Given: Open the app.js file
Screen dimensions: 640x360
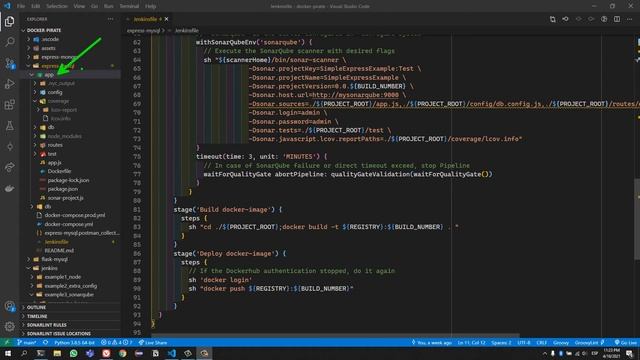Looking at the screenshot, I should click(54, 162).
